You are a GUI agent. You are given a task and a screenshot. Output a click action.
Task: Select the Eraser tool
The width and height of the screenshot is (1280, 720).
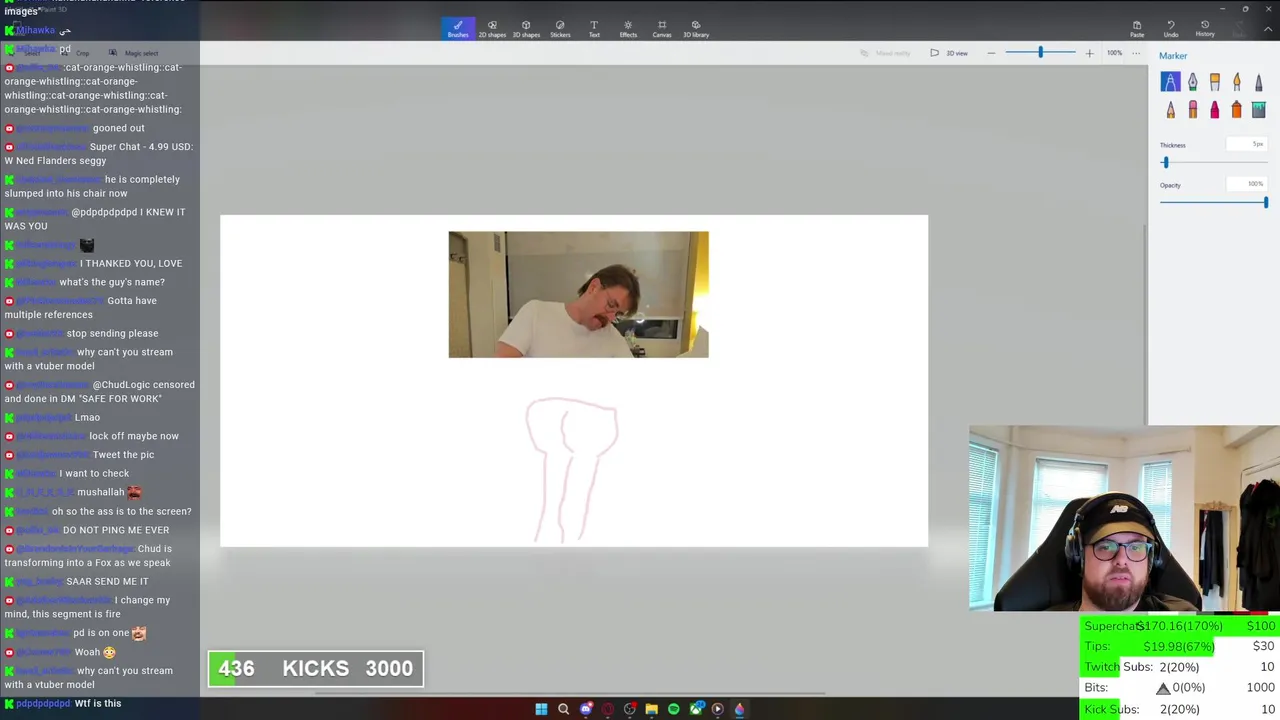tap(1192, 109)
